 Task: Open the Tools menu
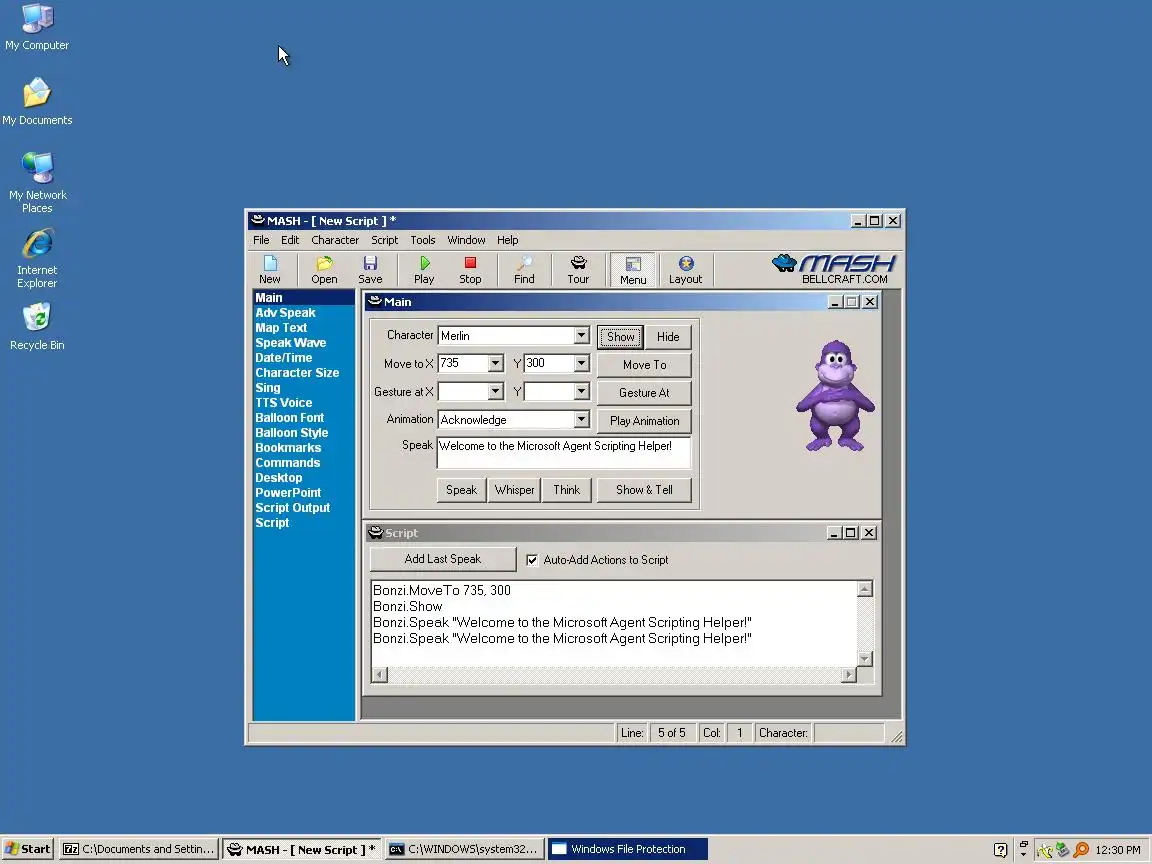tap(422, 240)
